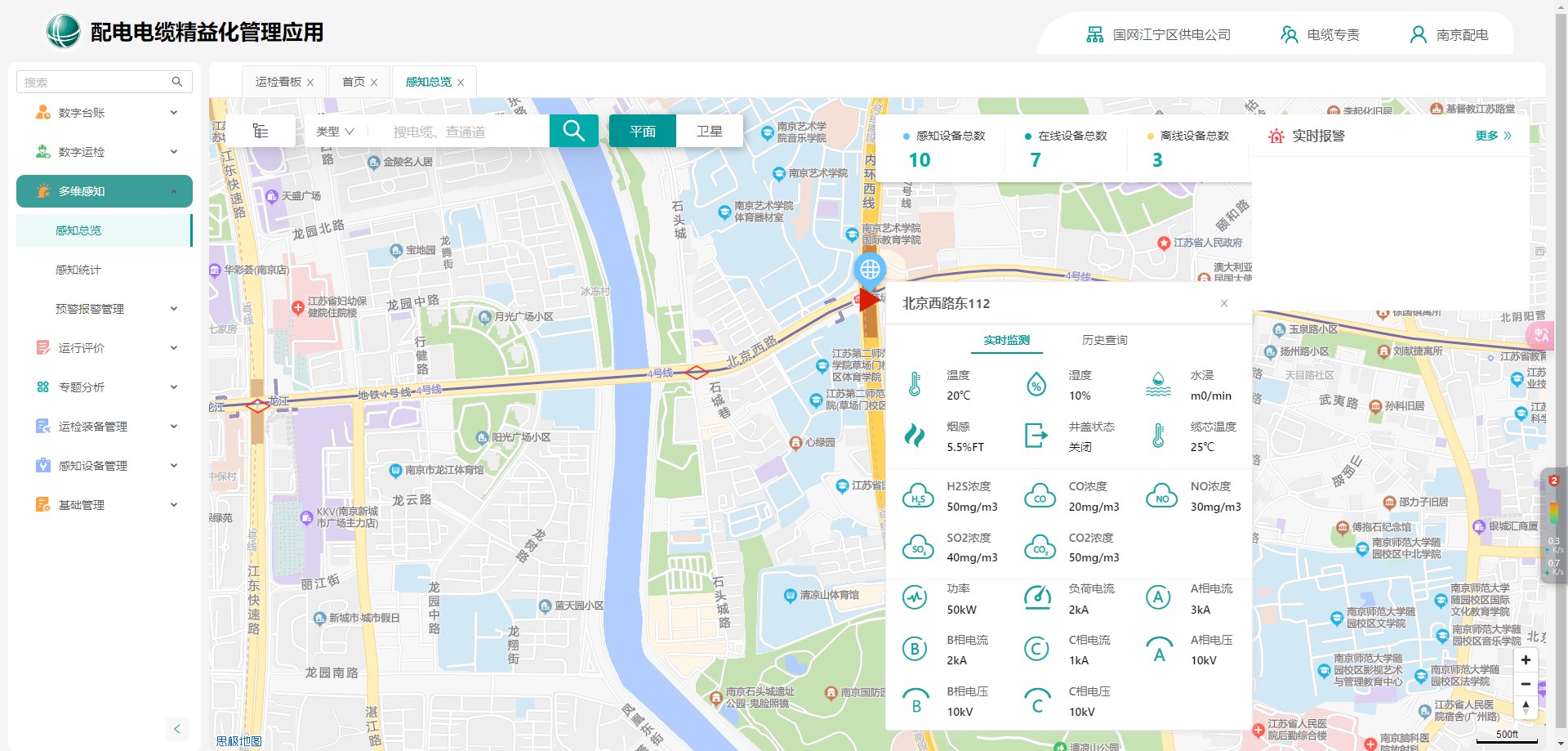The height and width of the screenshot is (751, 1568).
Task: Expand the 预警报警管理 submenu
Action: point(105,309)
